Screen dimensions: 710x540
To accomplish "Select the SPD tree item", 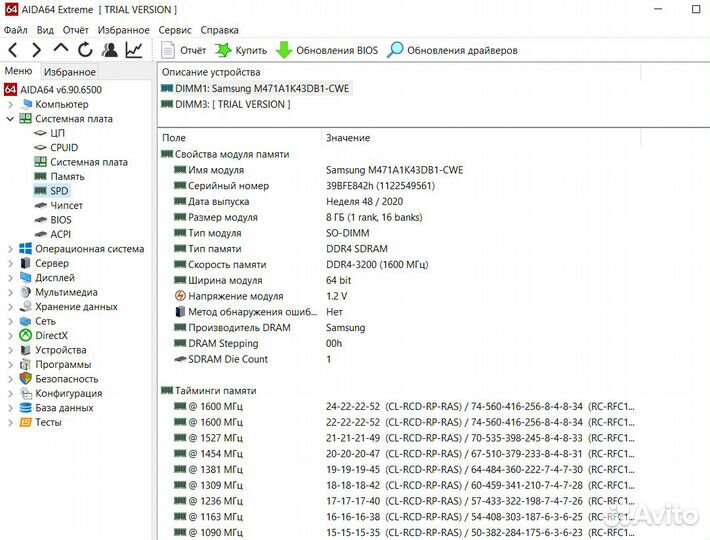I will point(51,191).
